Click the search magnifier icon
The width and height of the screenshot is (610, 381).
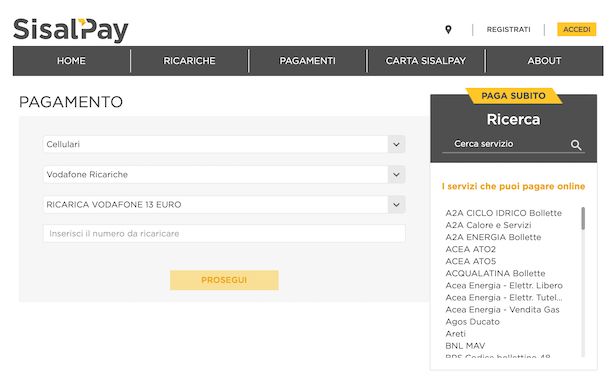[x=576, y=145]
